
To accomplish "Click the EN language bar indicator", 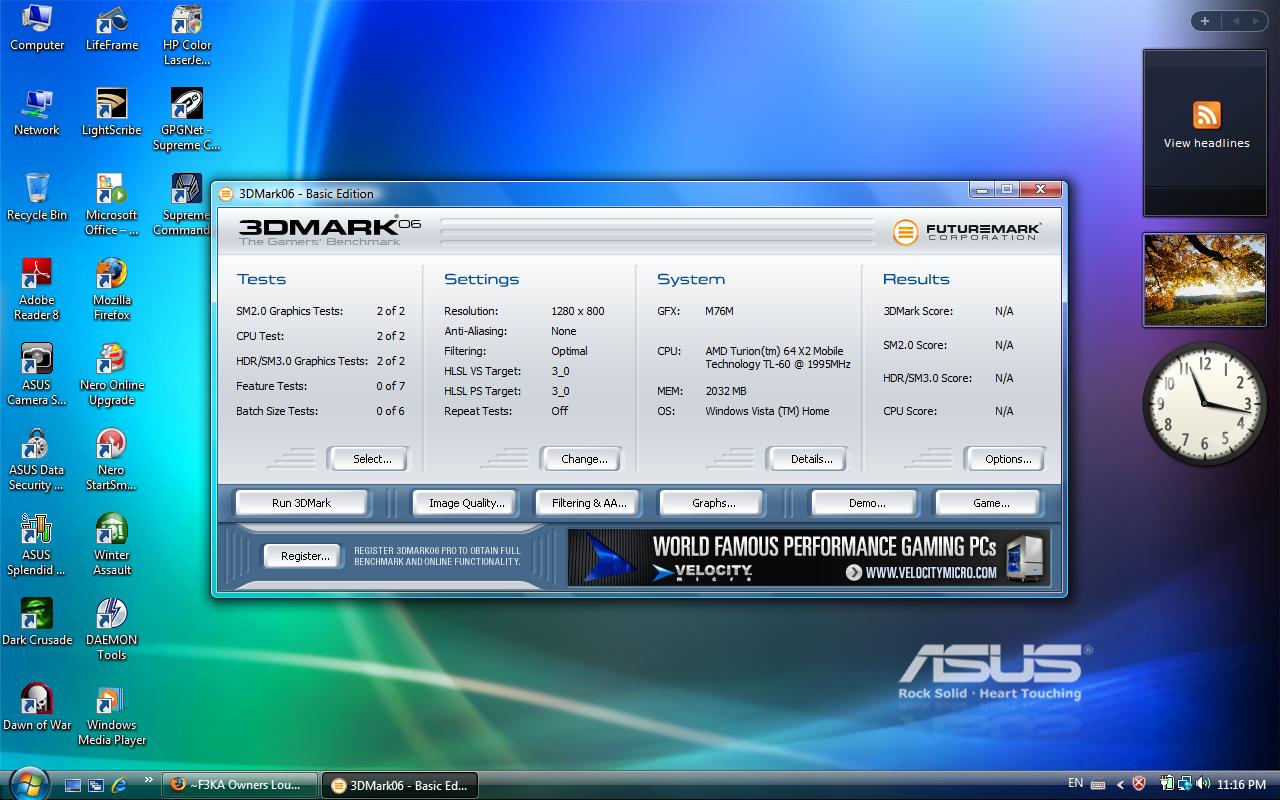I will [1076, 783].
